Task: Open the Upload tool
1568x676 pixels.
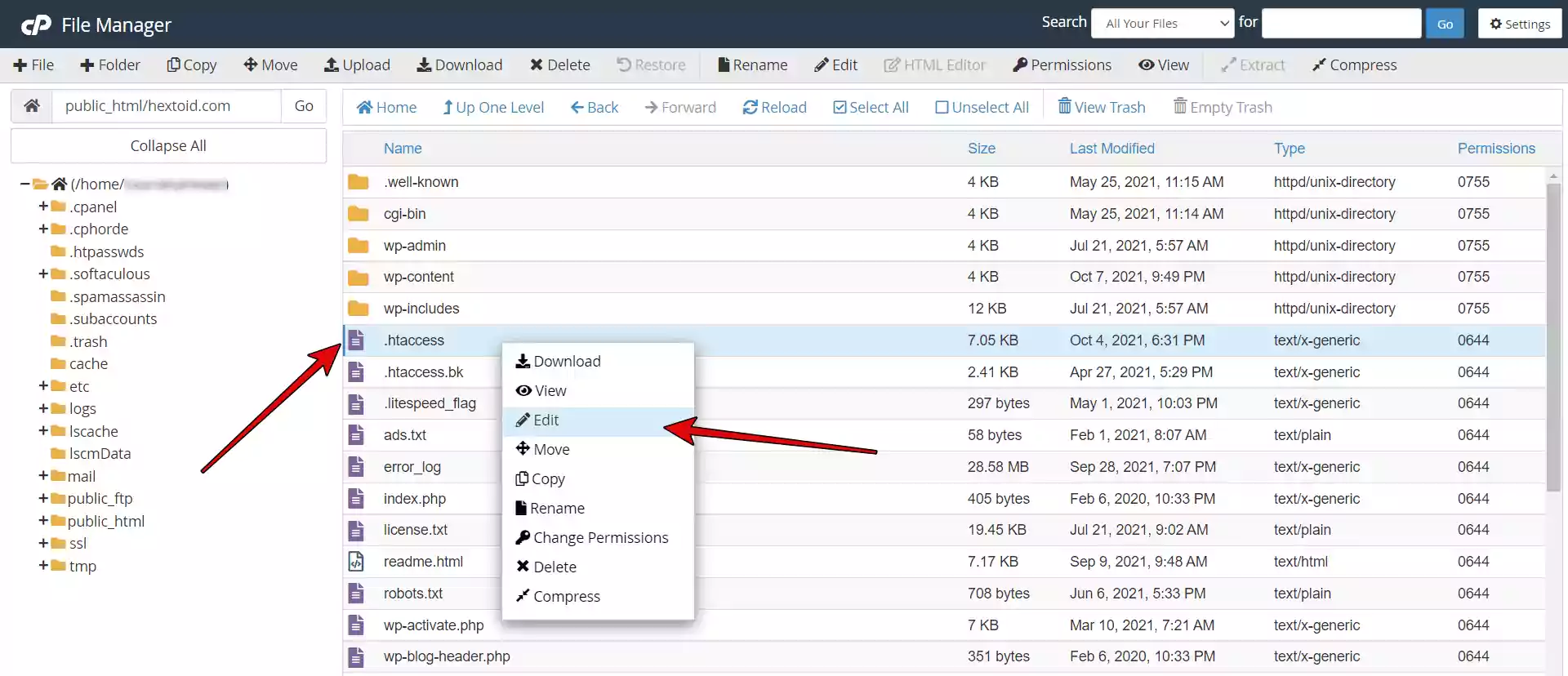Action: point(357,65)
